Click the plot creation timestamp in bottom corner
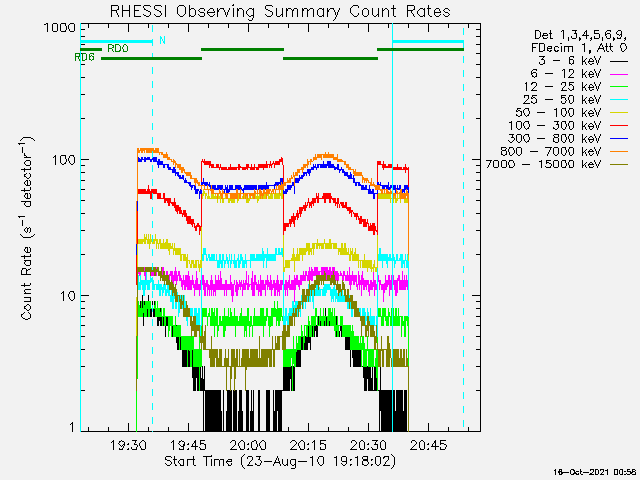Image resolution: width=640 pixels, height=480 pixels. 596,472
